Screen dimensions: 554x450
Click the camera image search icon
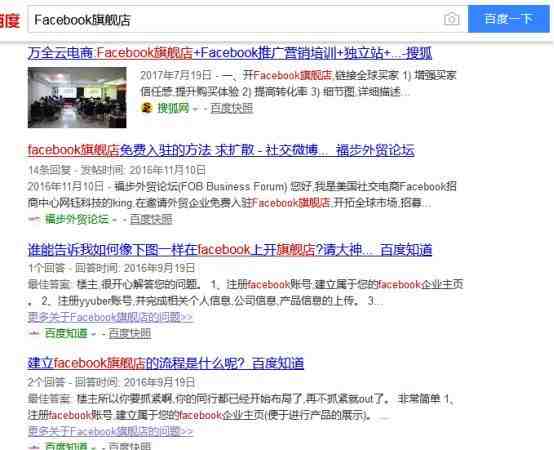(x=452, y=19)
